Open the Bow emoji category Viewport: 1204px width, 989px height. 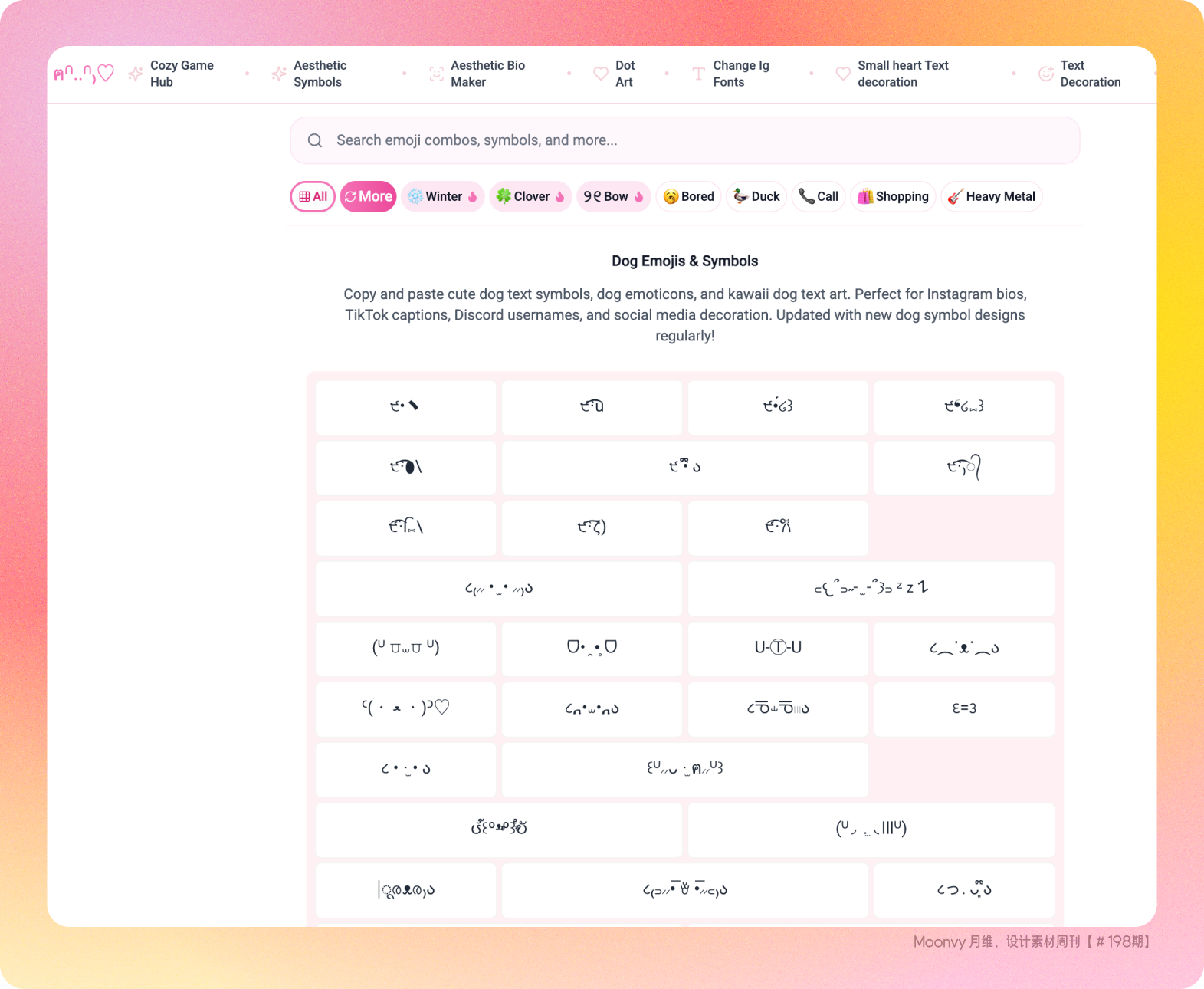(613, 196)
